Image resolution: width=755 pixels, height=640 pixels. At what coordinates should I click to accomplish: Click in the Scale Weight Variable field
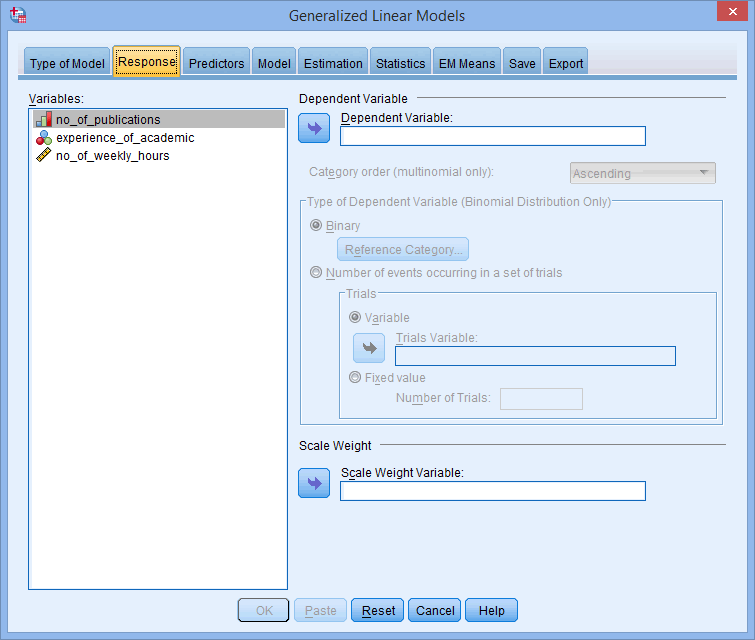493,491
